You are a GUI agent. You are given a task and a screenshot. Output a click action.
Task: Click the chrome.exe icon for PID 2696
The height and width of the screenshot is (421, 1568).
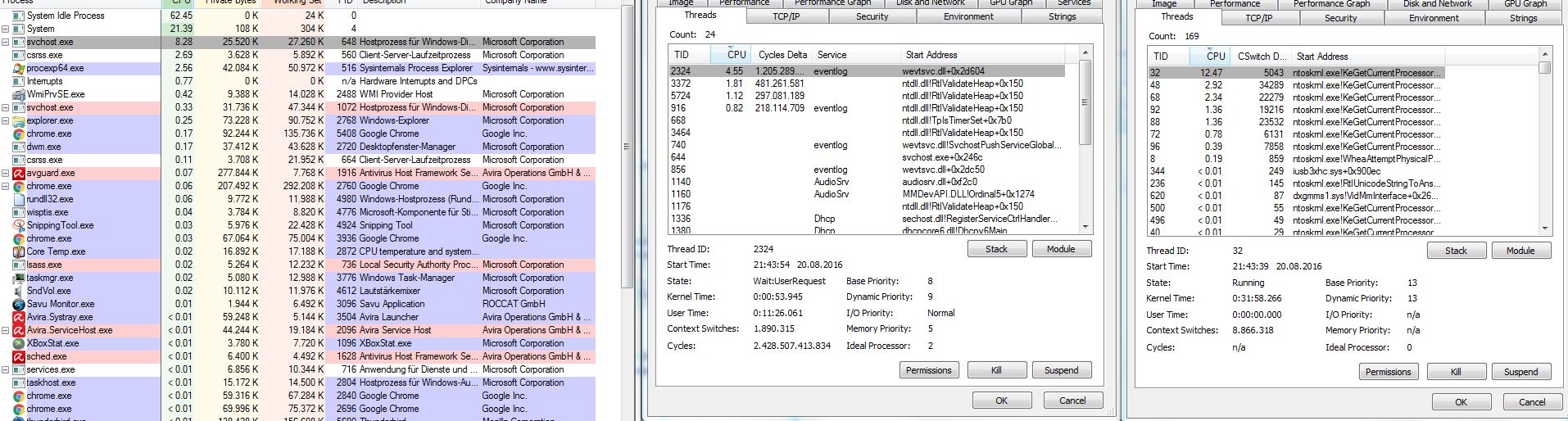click(x=19, y=409)
